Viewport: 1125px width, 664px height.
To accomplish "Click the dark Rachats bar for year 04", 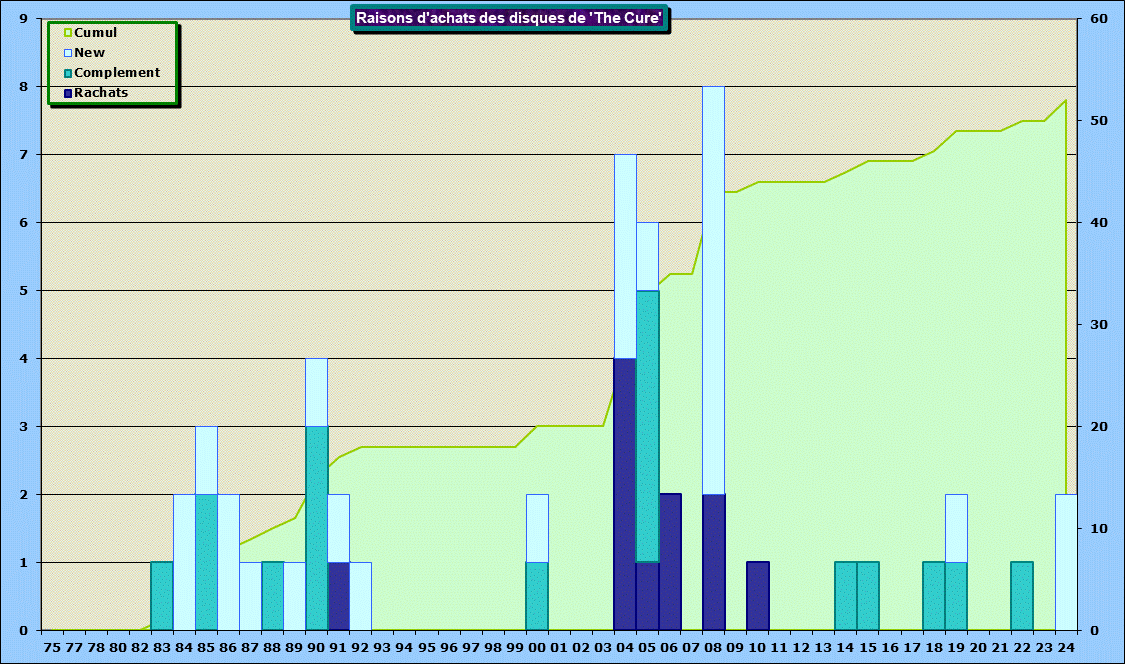I will tap(625, 494).
